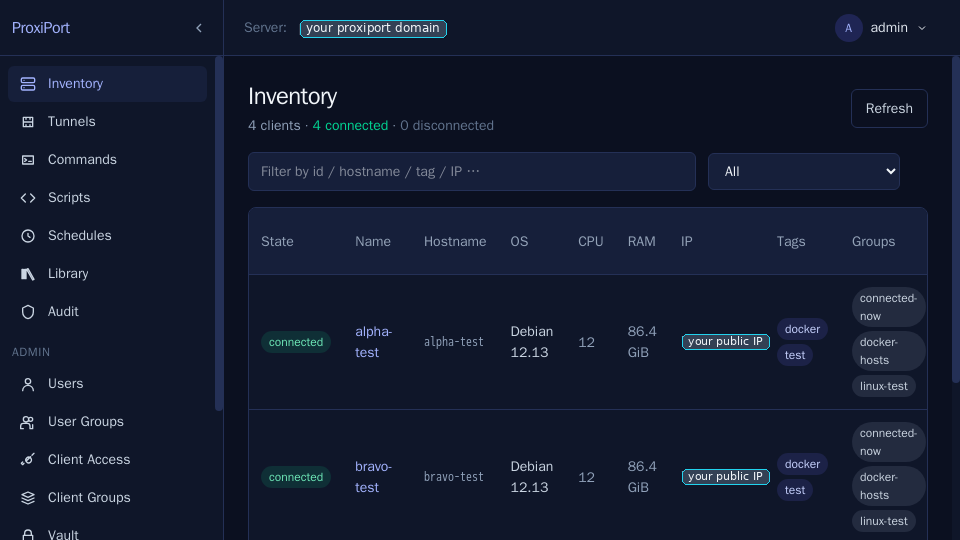Click the Library books icon

(28, 274)
